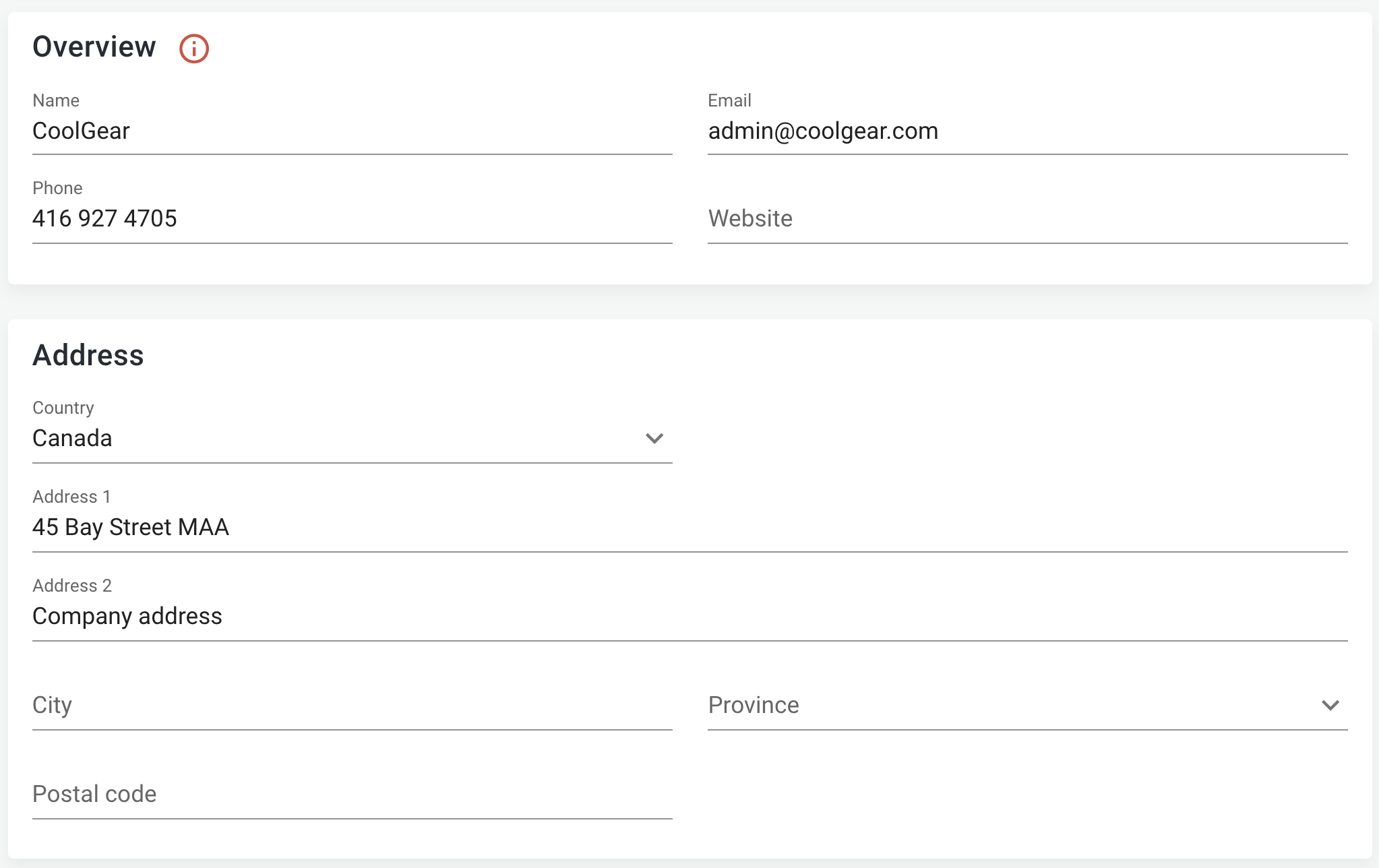1379x868 pixels.
Task: Click the Address 2 field label
Action: click(72, 586)
